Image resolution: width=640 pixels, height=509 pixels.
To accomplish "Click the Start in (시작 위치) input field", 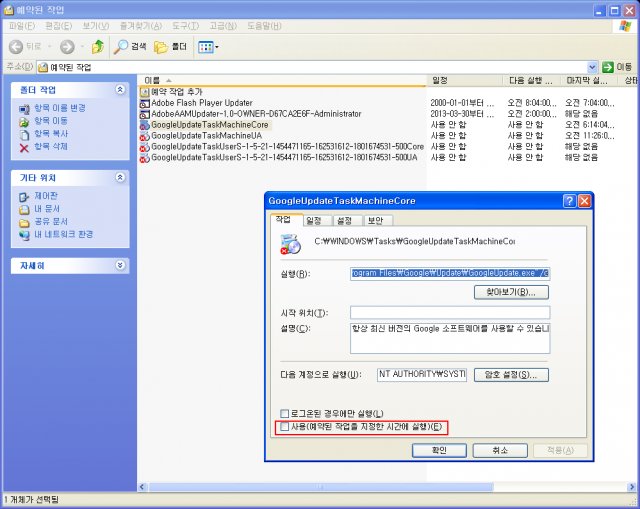I will [450, 313].
